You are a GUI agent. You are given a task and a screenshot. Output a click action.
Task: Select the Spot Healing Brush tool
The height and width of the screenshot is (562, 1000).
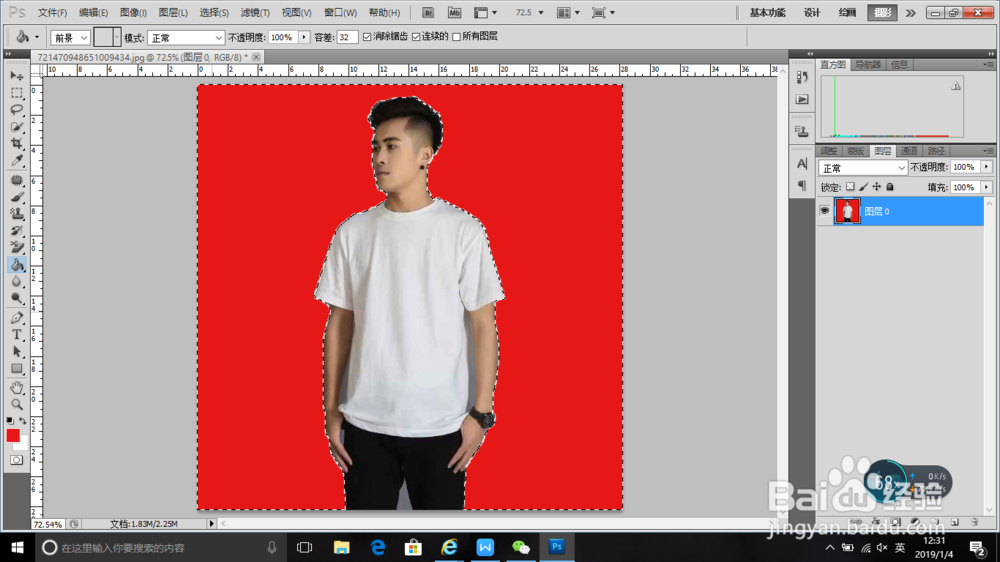(x=17, y=181)
